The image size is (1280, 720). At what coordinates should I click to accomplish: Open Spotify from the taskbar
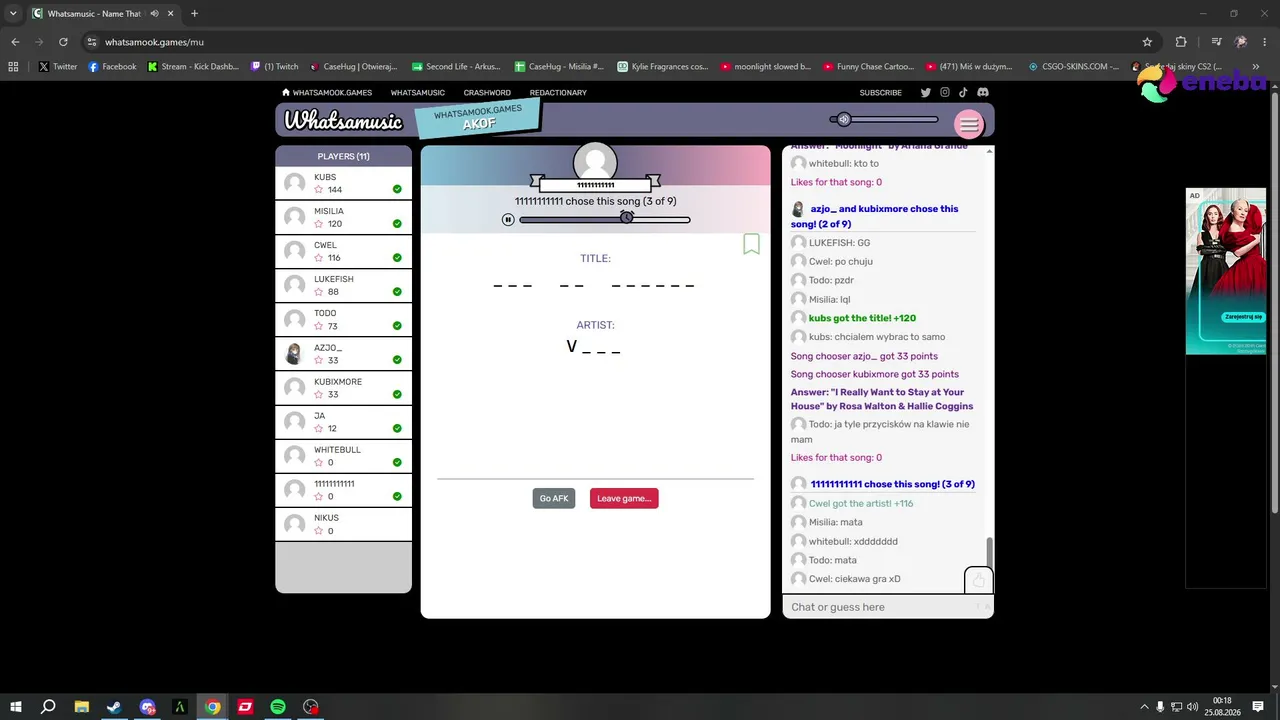(278, 707)
